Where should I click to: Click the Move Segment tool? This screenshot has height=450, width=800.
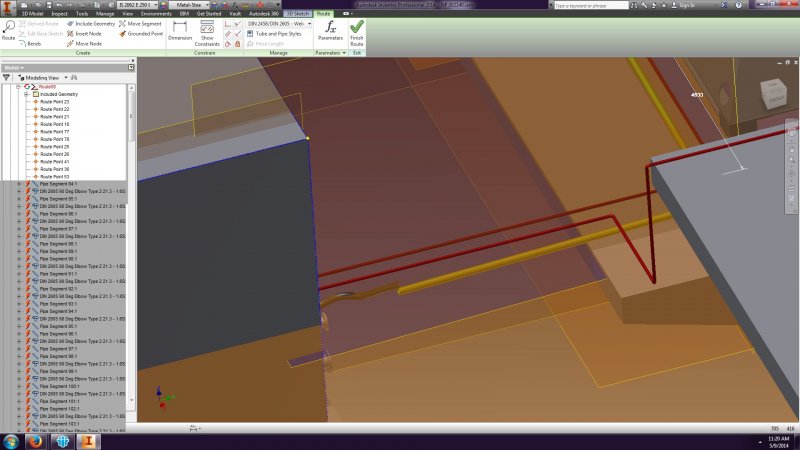pyautogui.click(x=139, y=23)
